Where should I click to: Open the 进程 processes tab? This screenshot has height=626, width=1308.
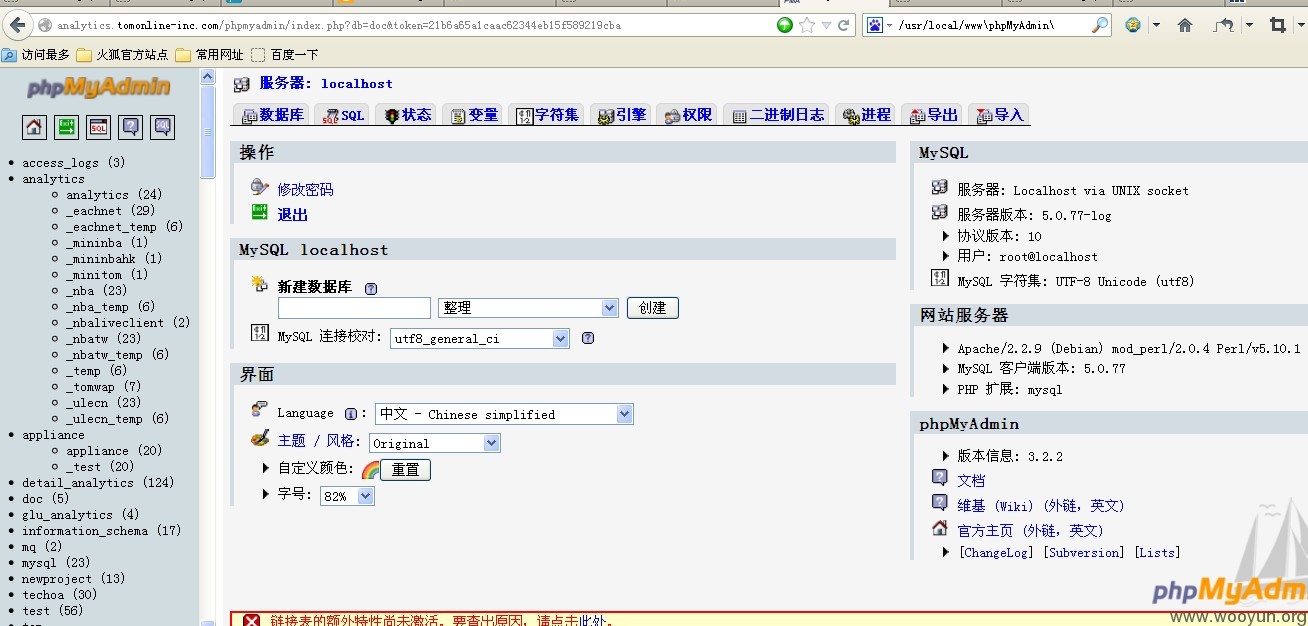(x=866, y=115)
